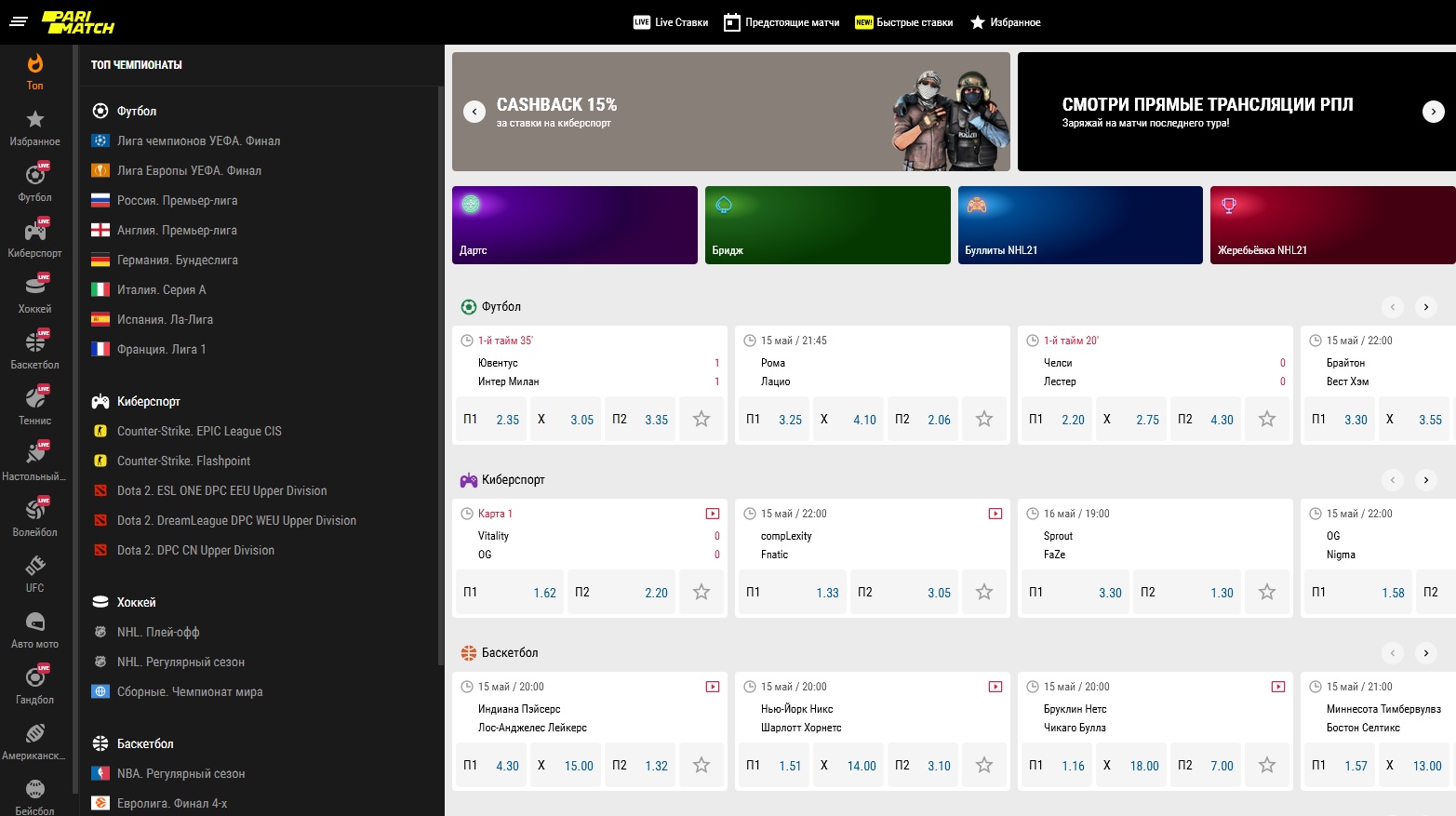Add Ювентус vs Интер Милан to favorites

701,420
